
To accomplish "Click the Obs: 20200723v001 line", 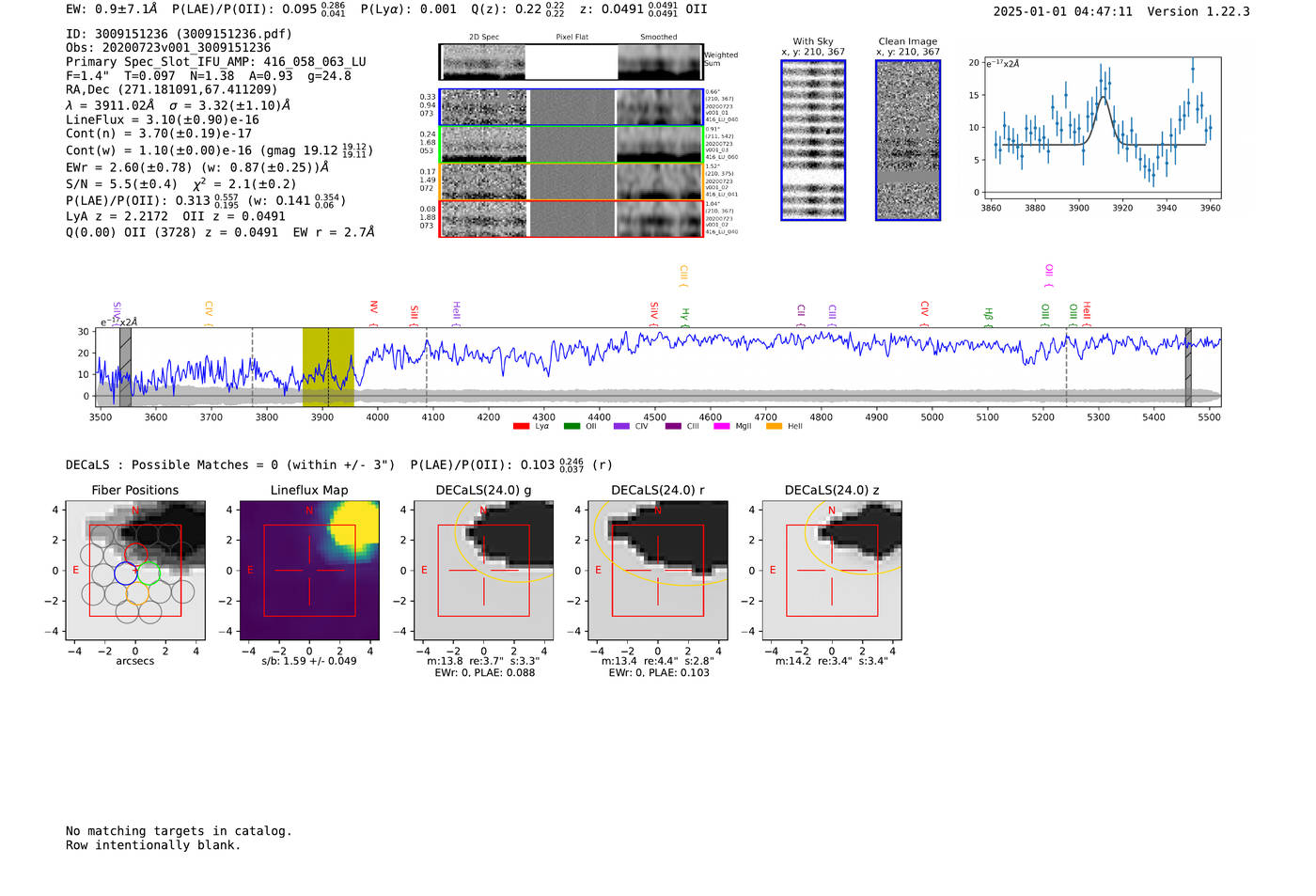I will point(168,48).
